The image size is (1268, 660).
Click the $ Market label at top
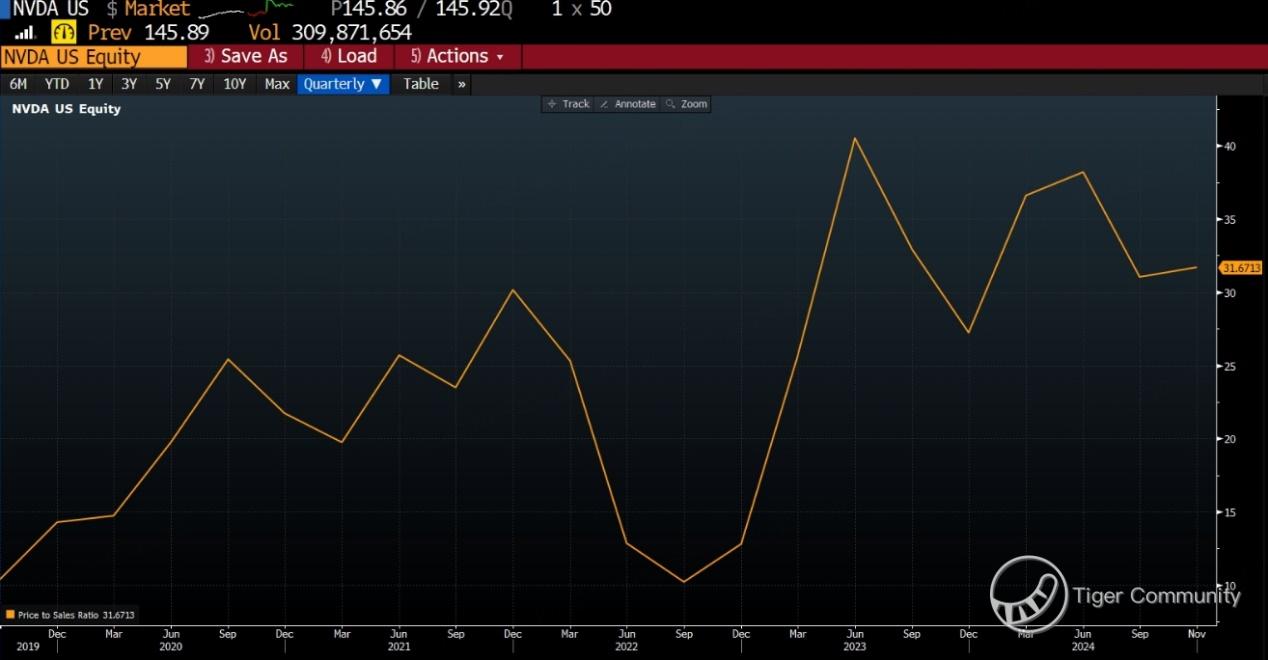pos(148,9)
